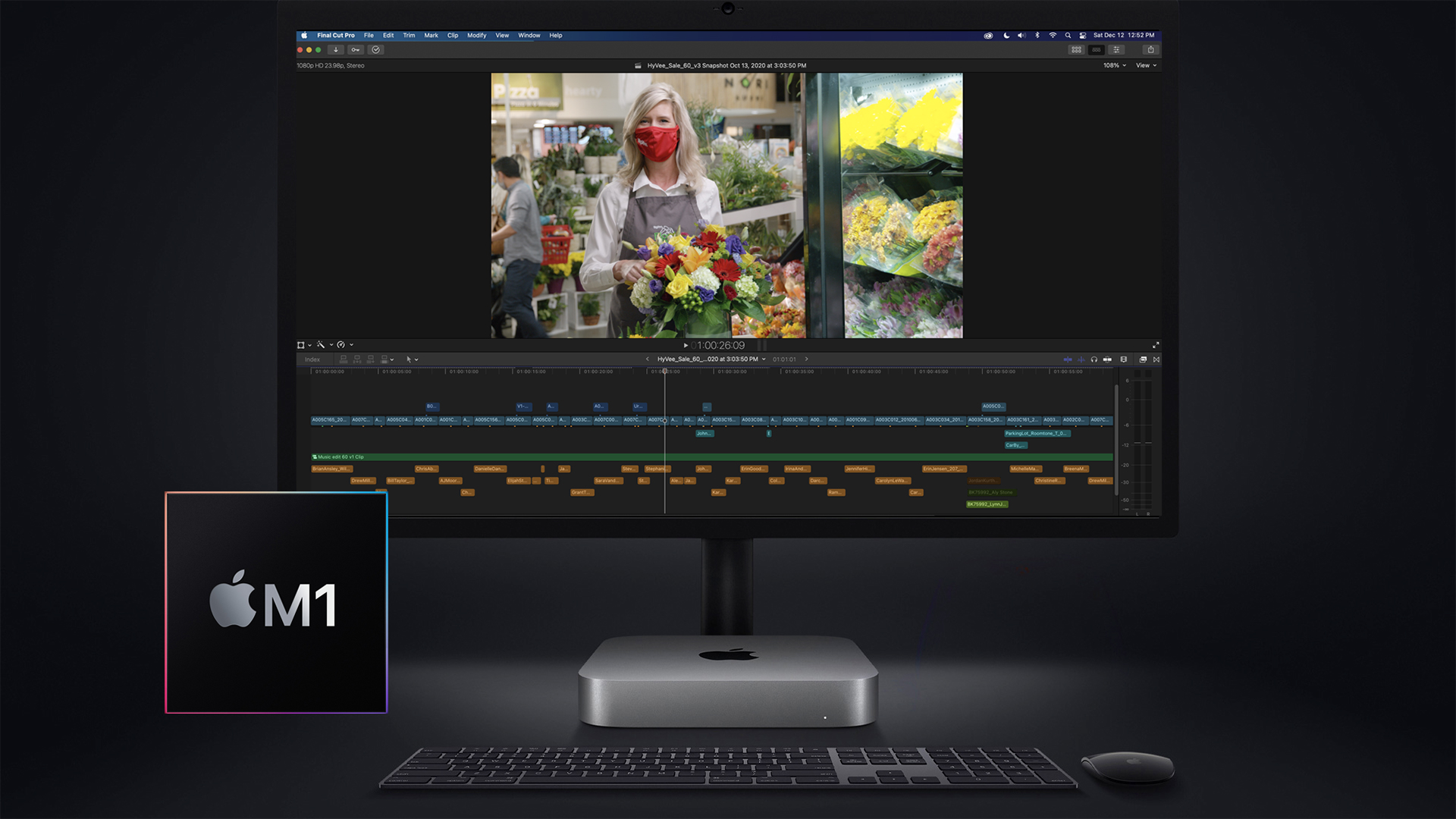Go back in timeline history arrow
The image size is (1456, 819).
tap(647, 359)
